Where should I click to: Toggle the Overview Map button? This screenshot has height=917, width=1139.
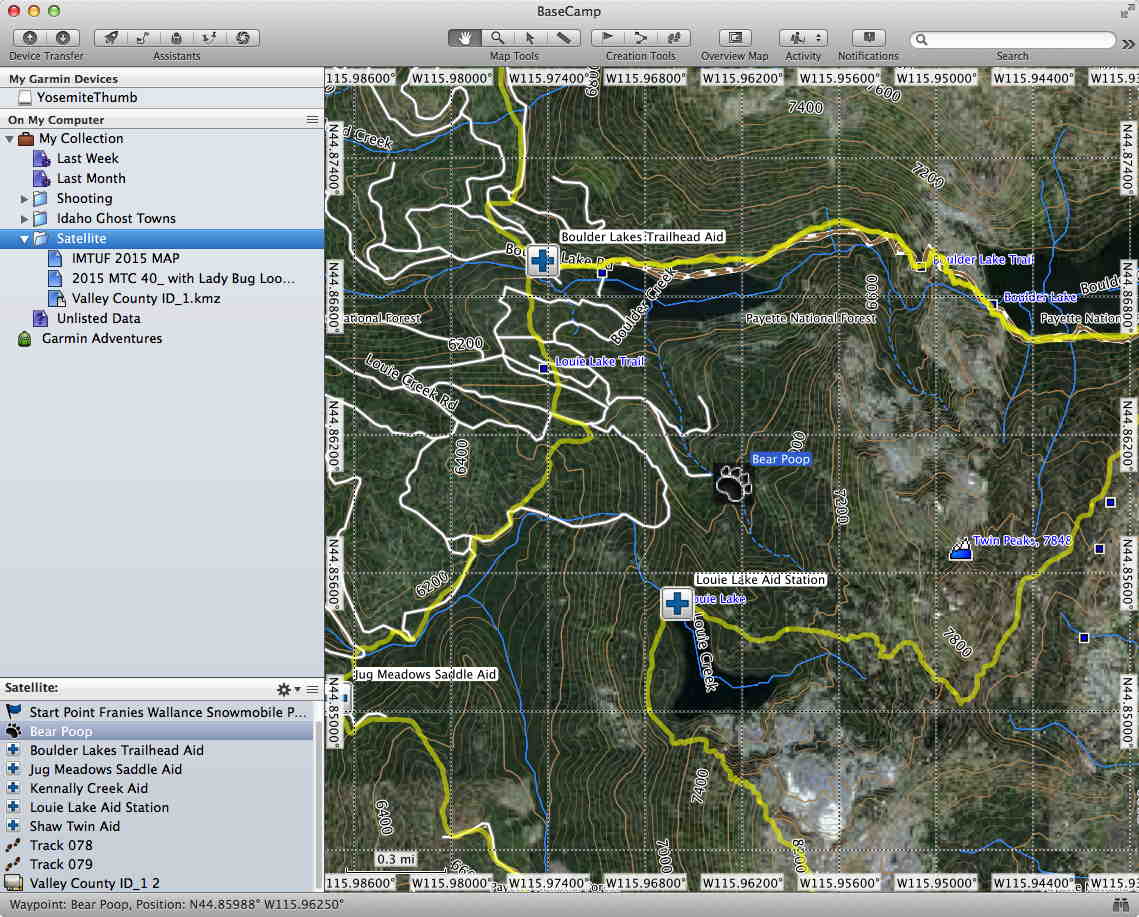pyautogui.click(x=735, y=37)
